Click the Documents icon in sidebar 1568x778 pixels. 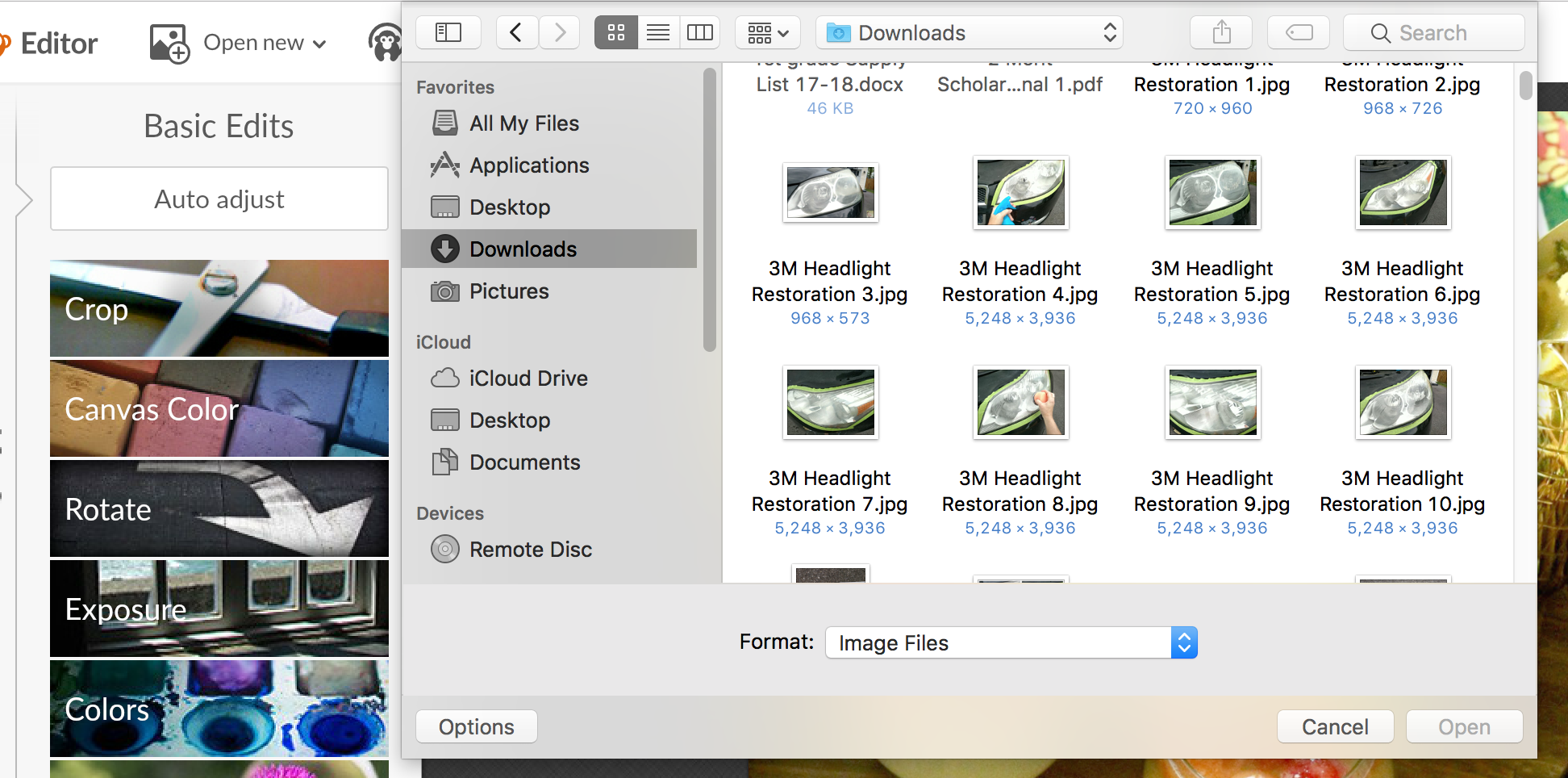click(445, 462)
